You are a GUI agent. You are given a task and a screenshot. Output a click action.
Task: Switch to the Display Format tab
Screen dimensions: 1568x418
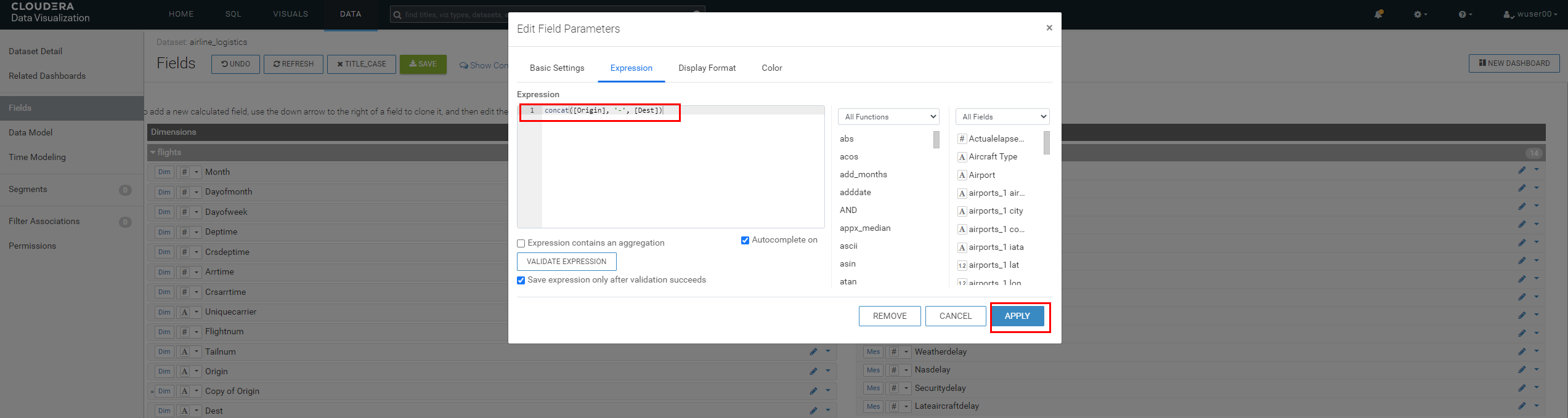coord(707,68)
